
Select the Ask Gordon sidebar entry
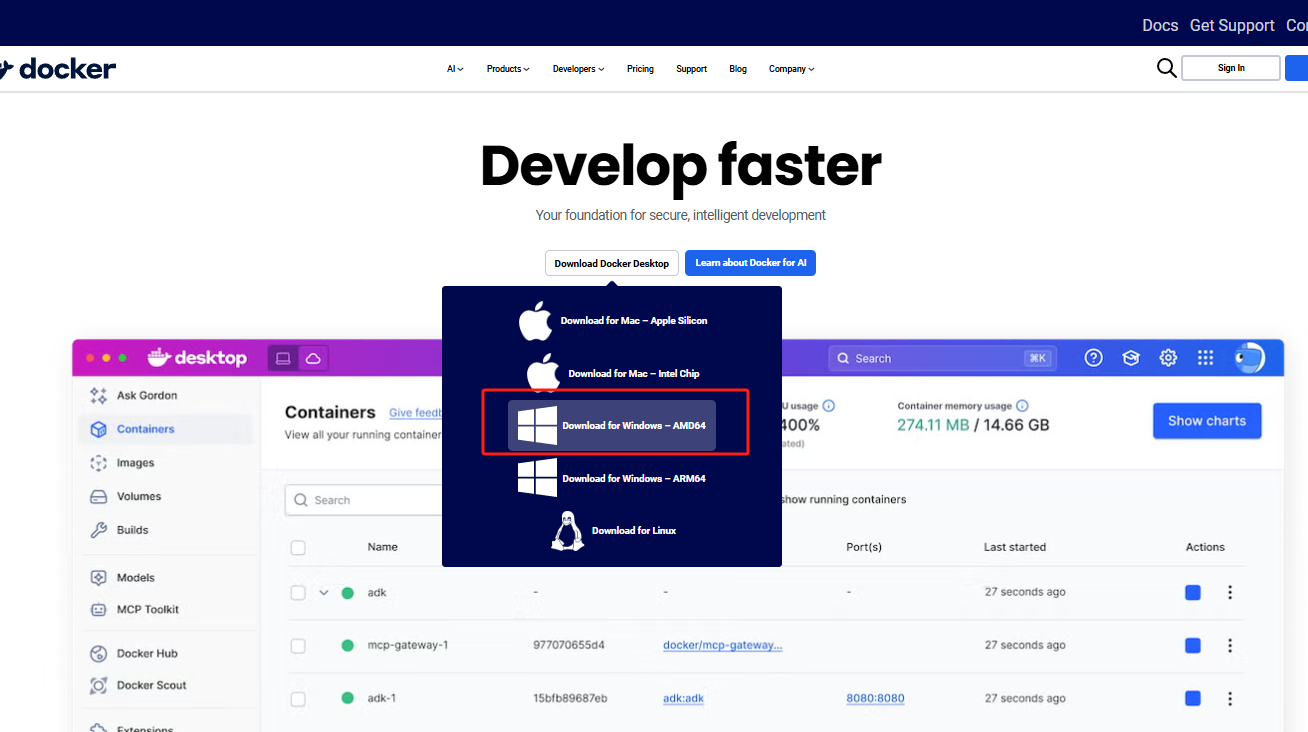165,396
